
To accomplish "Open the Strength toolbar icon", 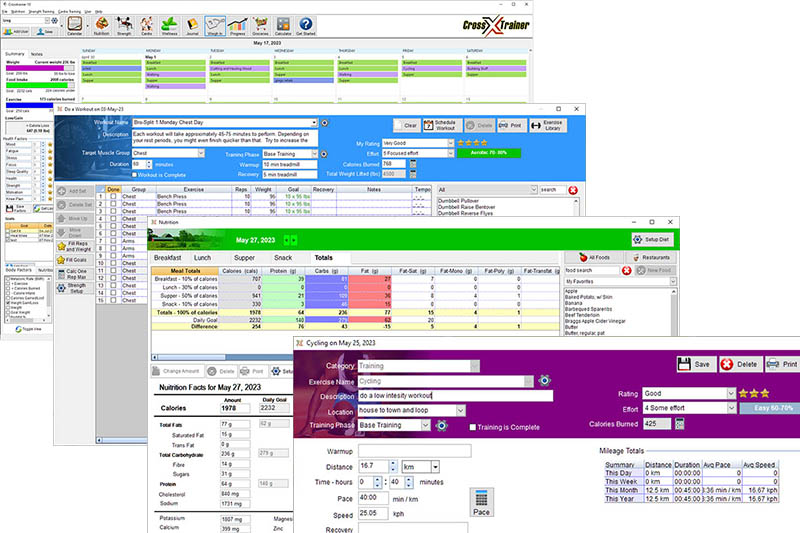I will [x=124, y=26].
